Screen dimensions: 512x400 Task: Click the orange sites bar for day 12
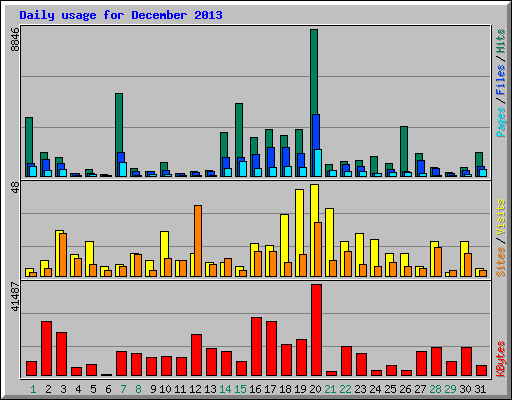[198, 241]
